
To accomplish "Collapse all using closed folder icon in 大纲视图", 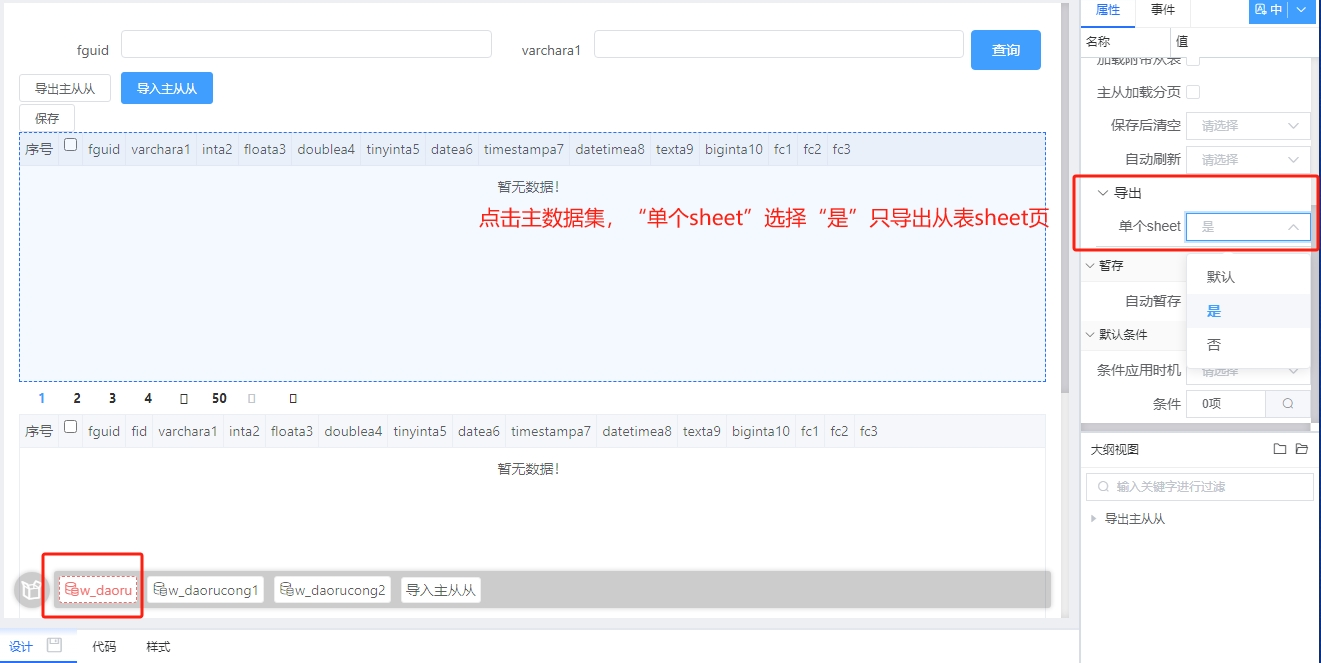I will 1280,450.
